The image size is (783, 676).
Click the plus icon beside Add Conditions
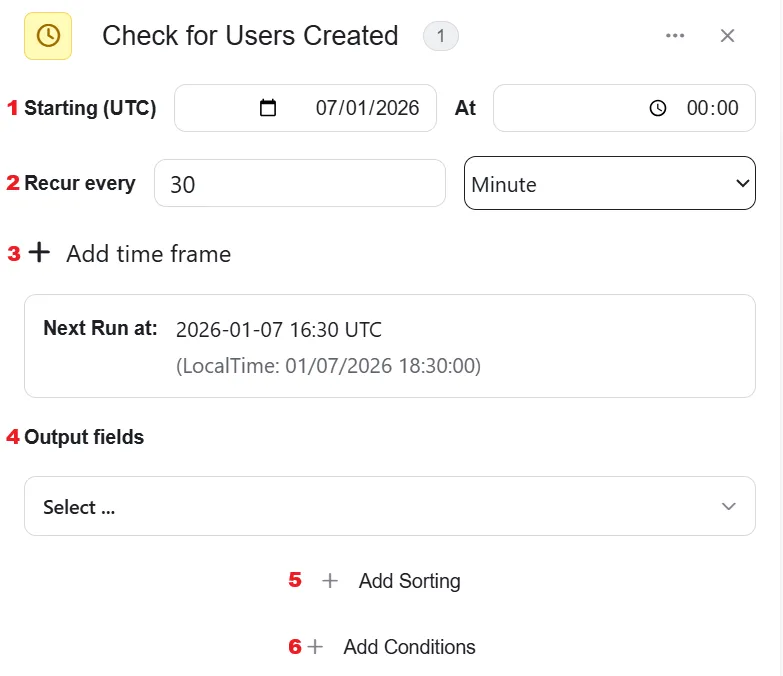click(315, 647)
